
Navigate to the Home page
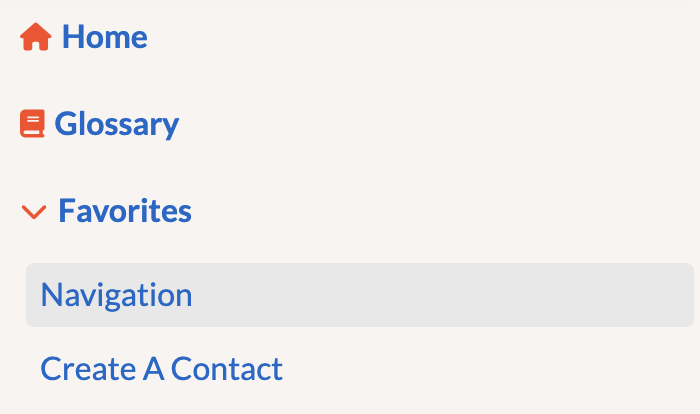(104, 38)
